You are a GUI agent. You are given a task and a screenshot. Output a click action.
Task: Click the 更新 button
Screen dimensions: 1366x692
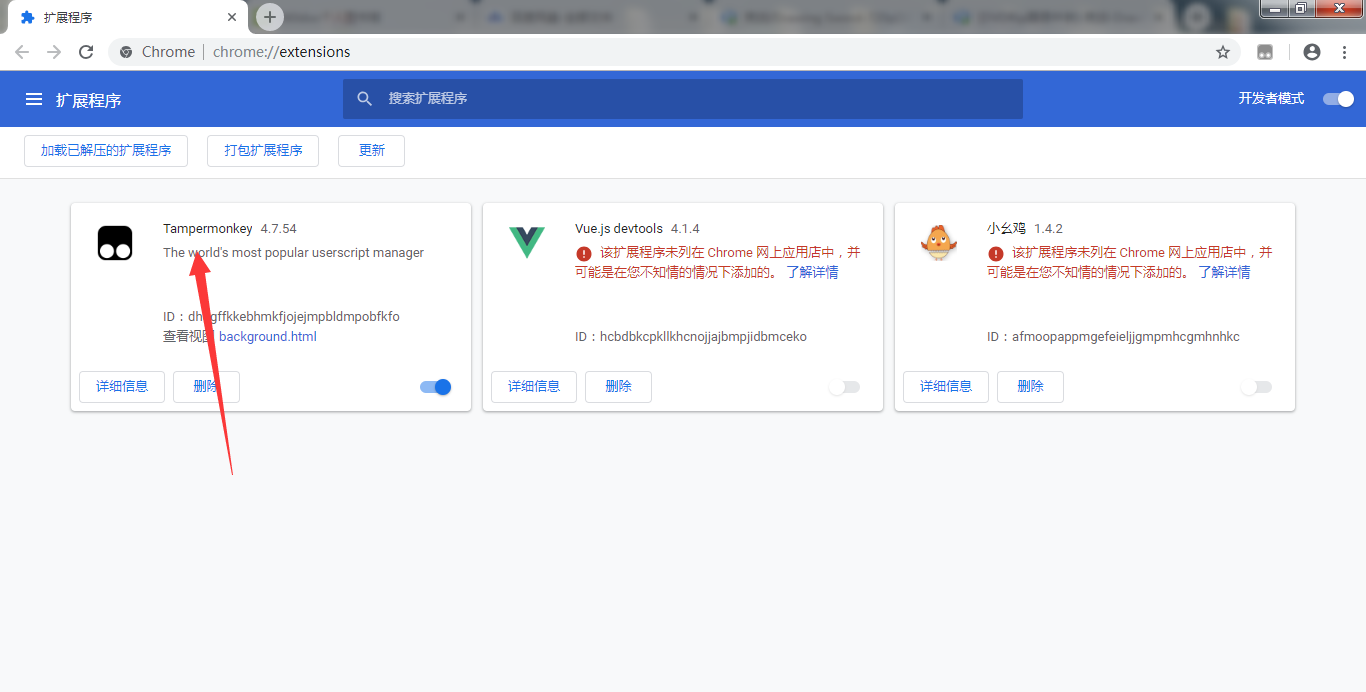[372, 151]
